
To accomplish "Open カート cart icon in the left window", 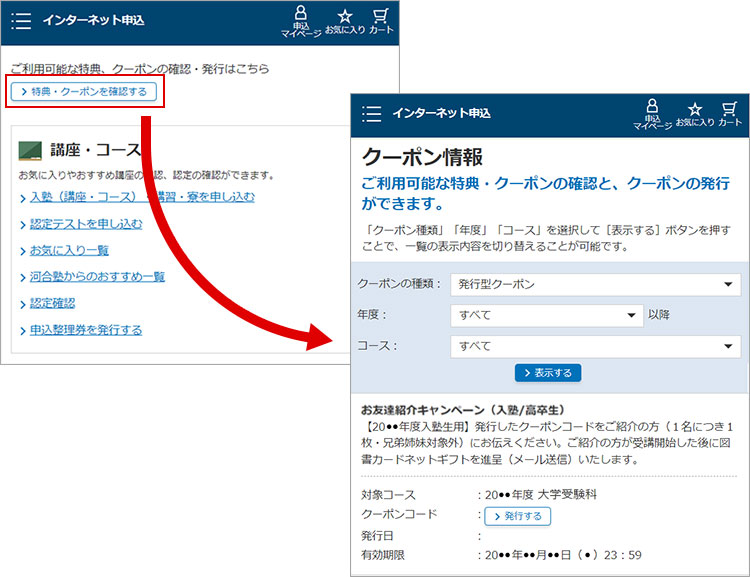I will tap(381, 22).
